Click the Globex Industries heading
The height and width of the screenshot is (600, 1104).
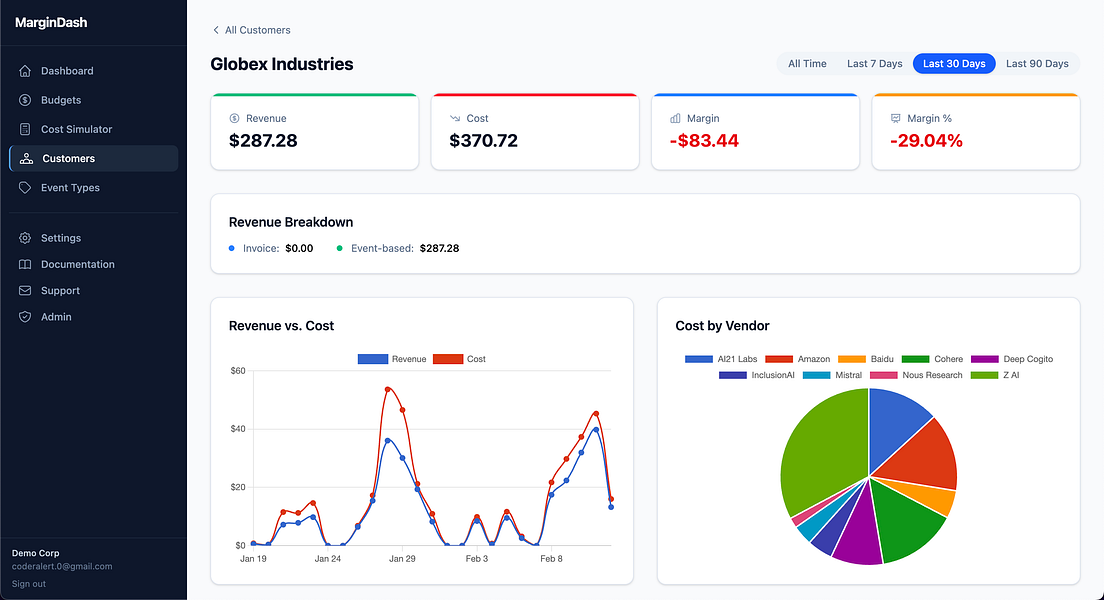click(282, 64)
